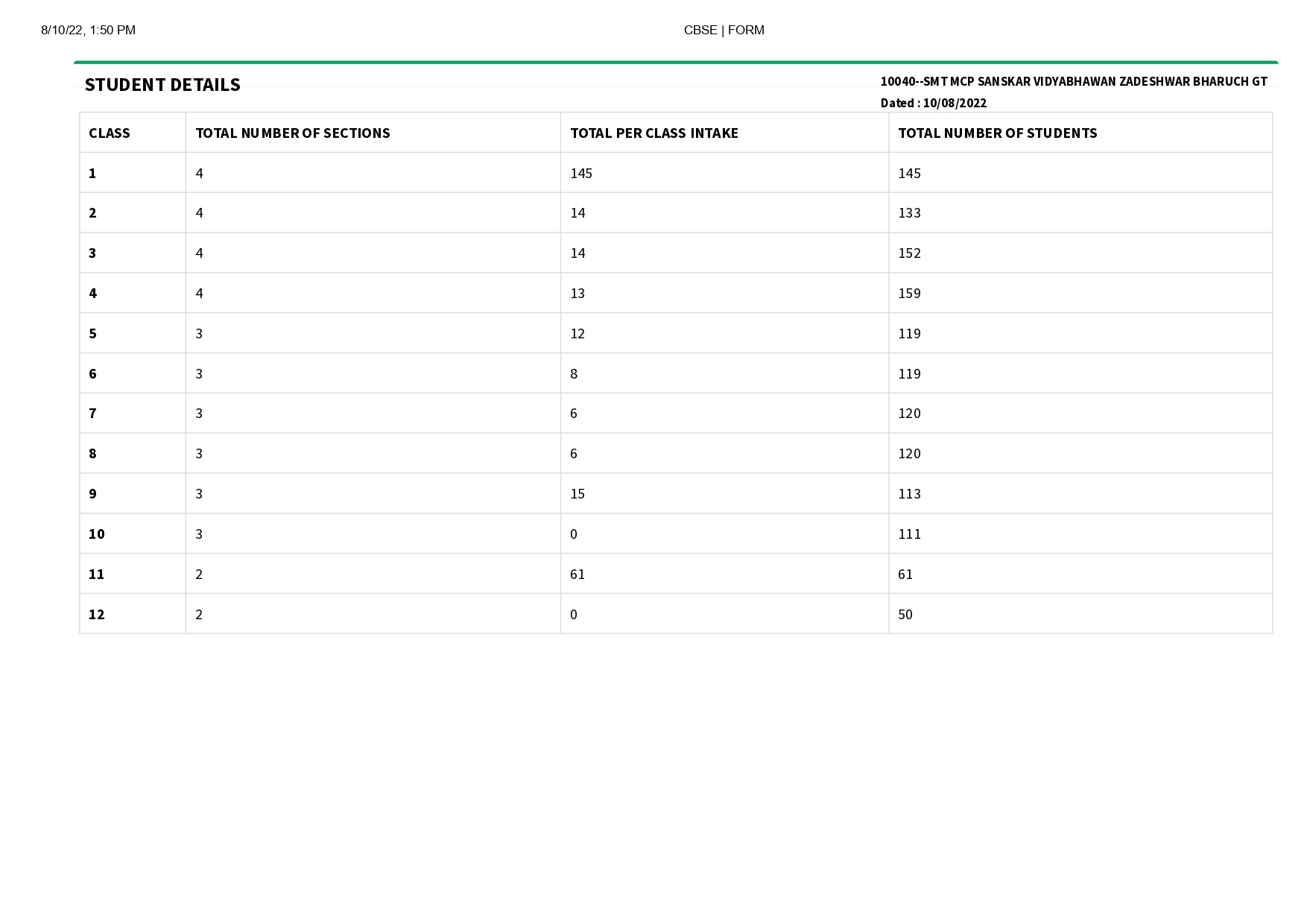
Task: Select the student count 111 for class 10
Action: pos(909,534)
